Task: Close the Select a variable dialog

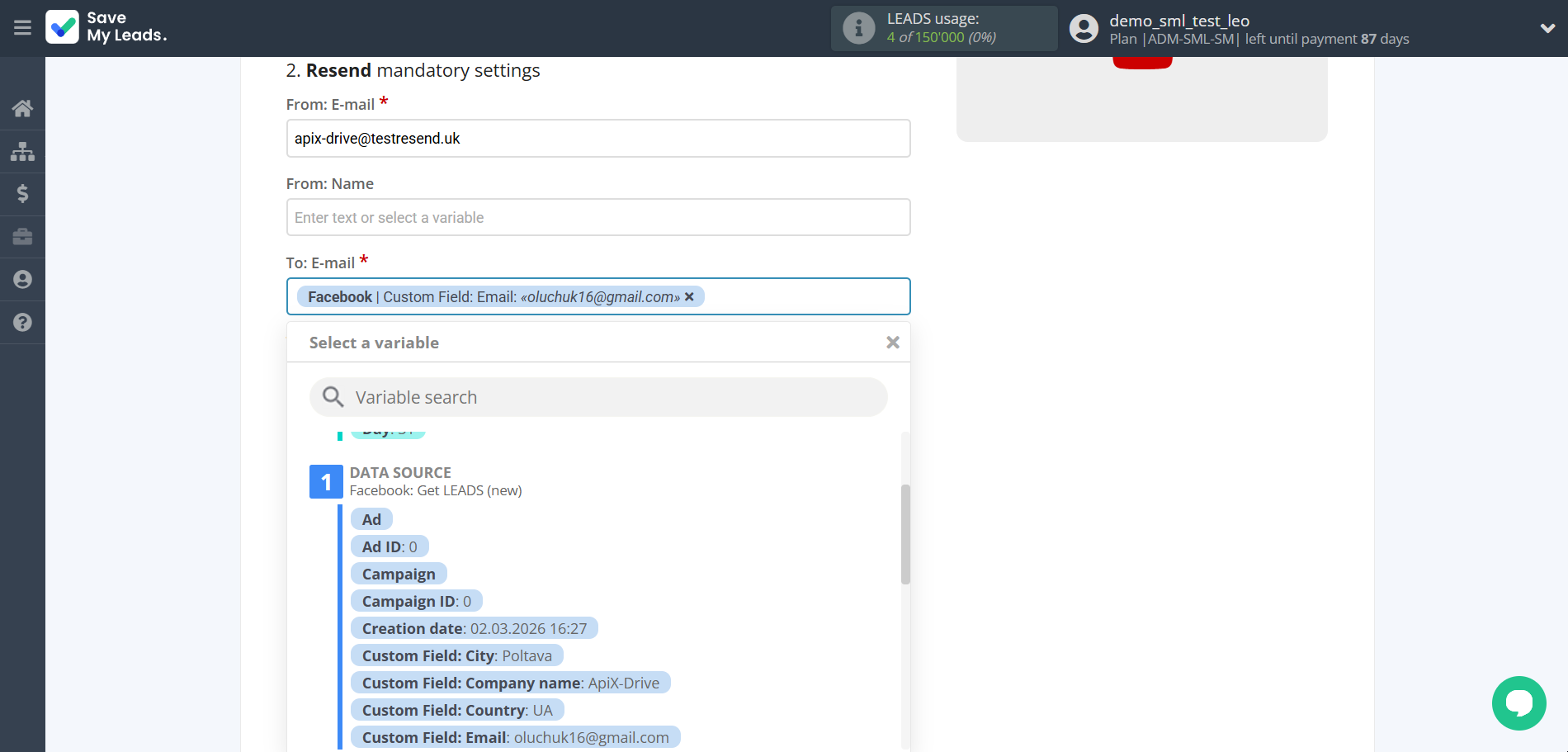Action: point(892,342)
